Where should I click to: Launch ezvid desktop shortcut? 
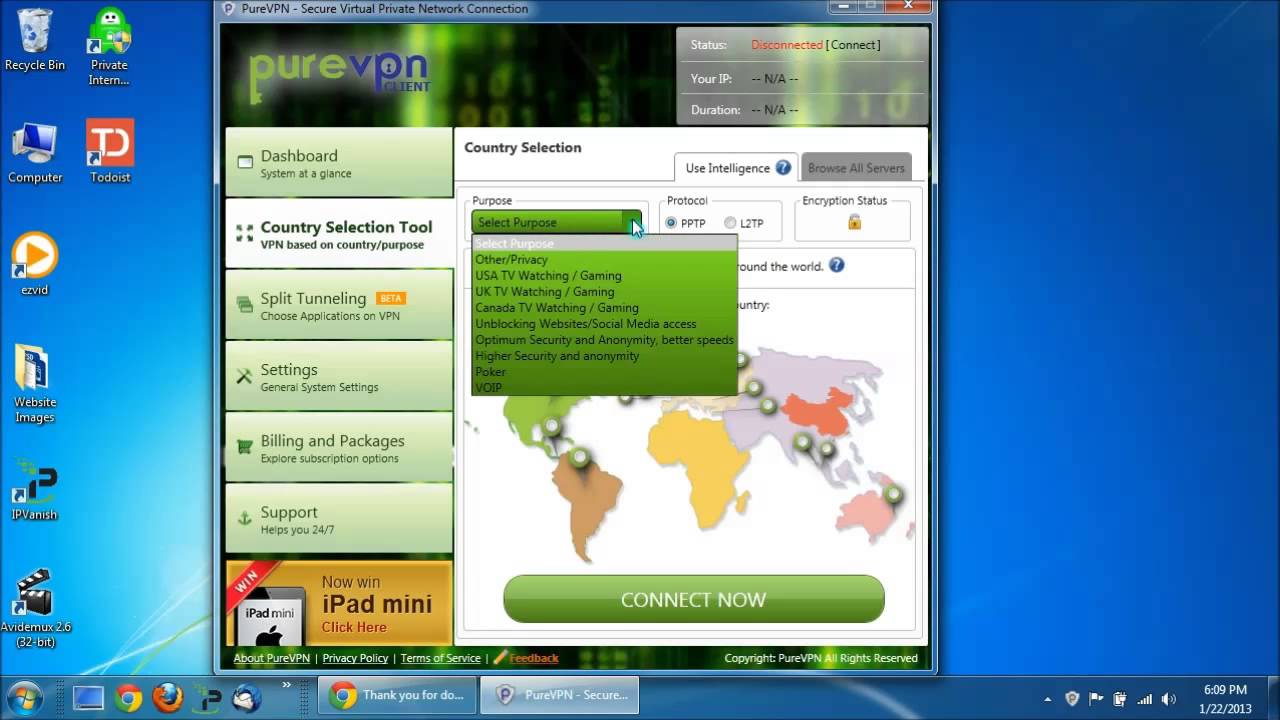[x=35, y=264]
